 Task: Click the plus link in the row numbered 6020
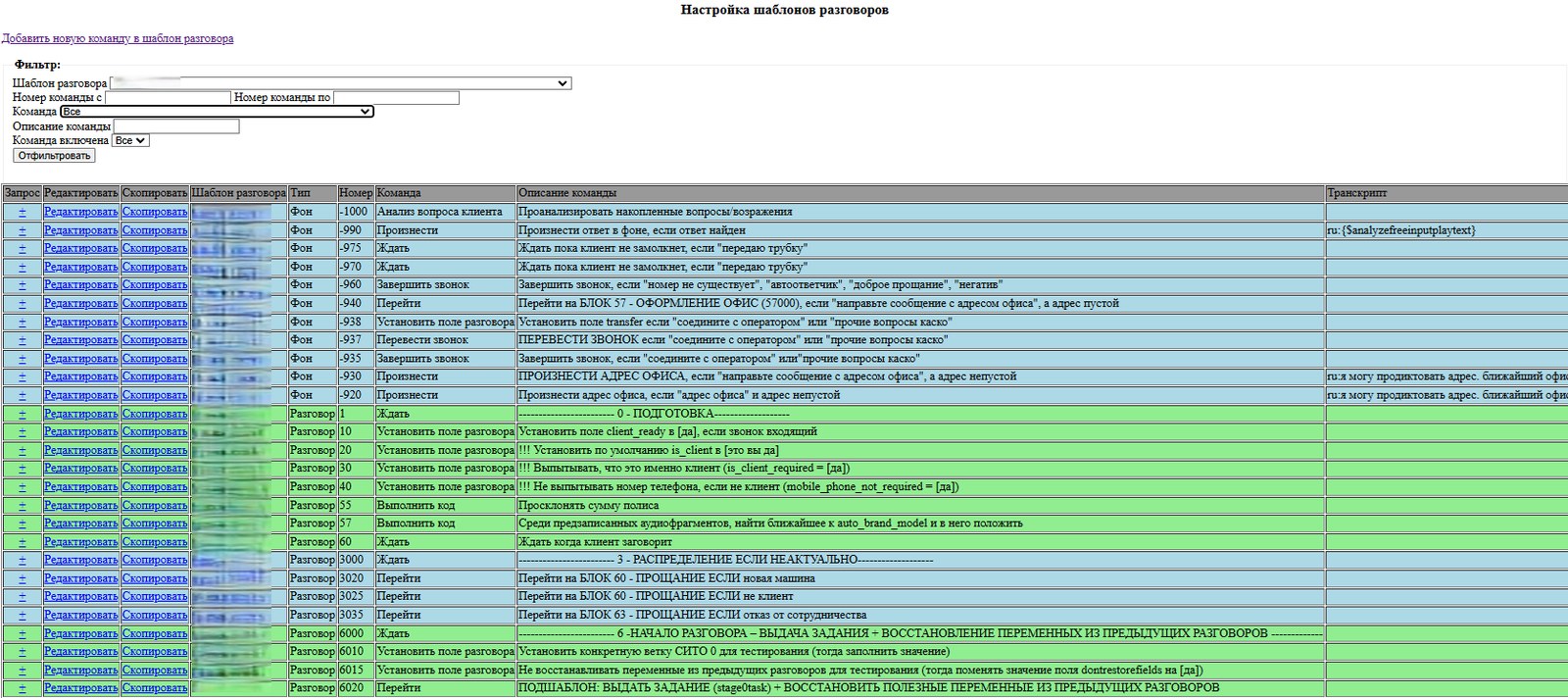pos(22,688)
